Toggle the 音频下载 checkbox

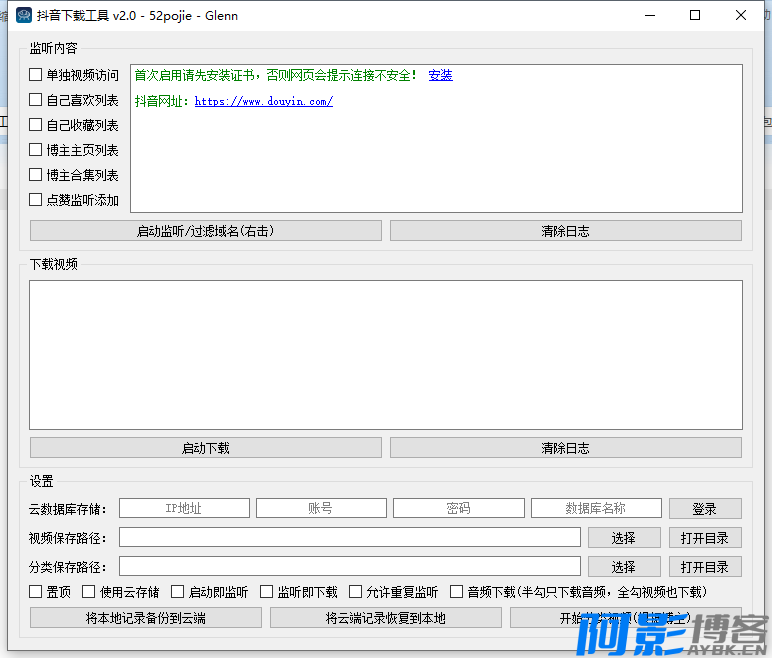(x=456, y=592)
